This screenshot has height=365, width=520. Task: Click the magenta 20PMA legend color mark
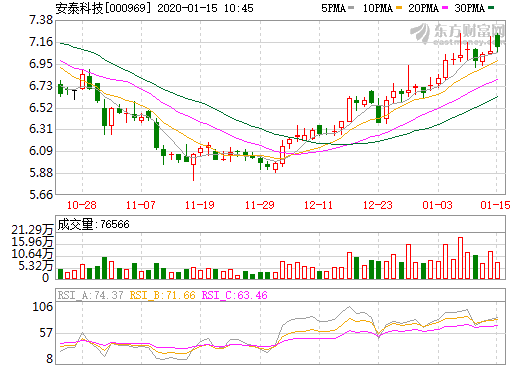tap(445, 8)
